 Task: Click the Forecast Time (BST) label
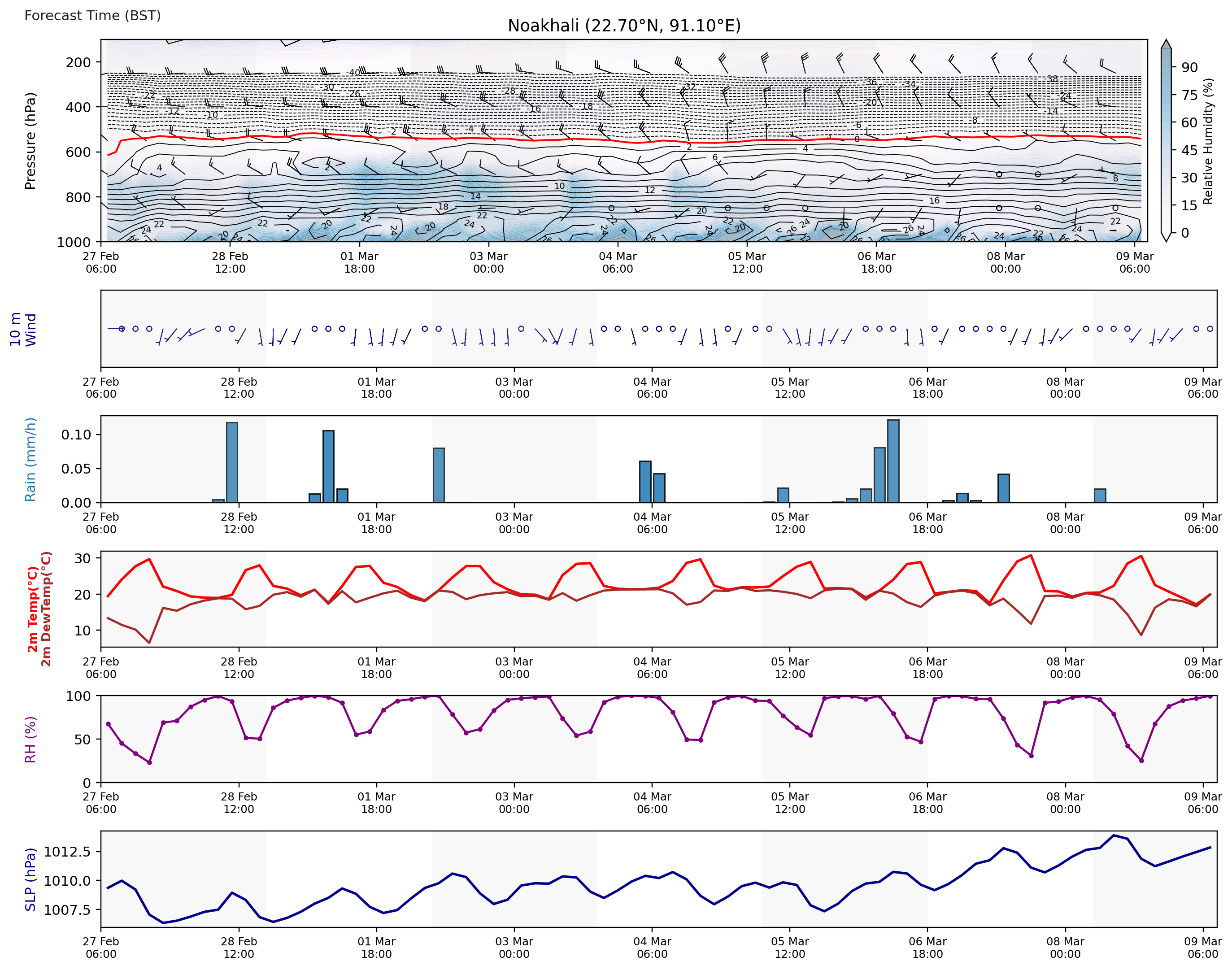[92, 15]
